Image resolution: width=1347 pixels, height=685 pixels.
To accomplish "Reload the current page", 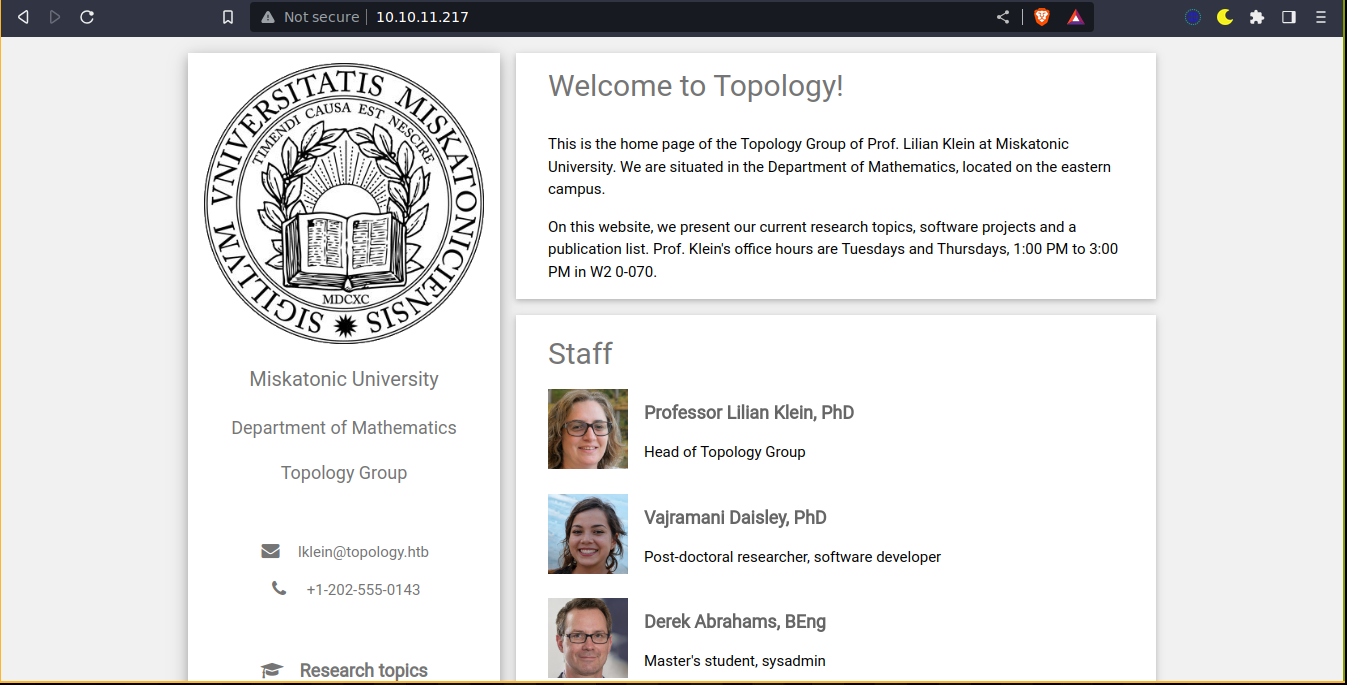I will pyautogui.click(x=87, y=17).
